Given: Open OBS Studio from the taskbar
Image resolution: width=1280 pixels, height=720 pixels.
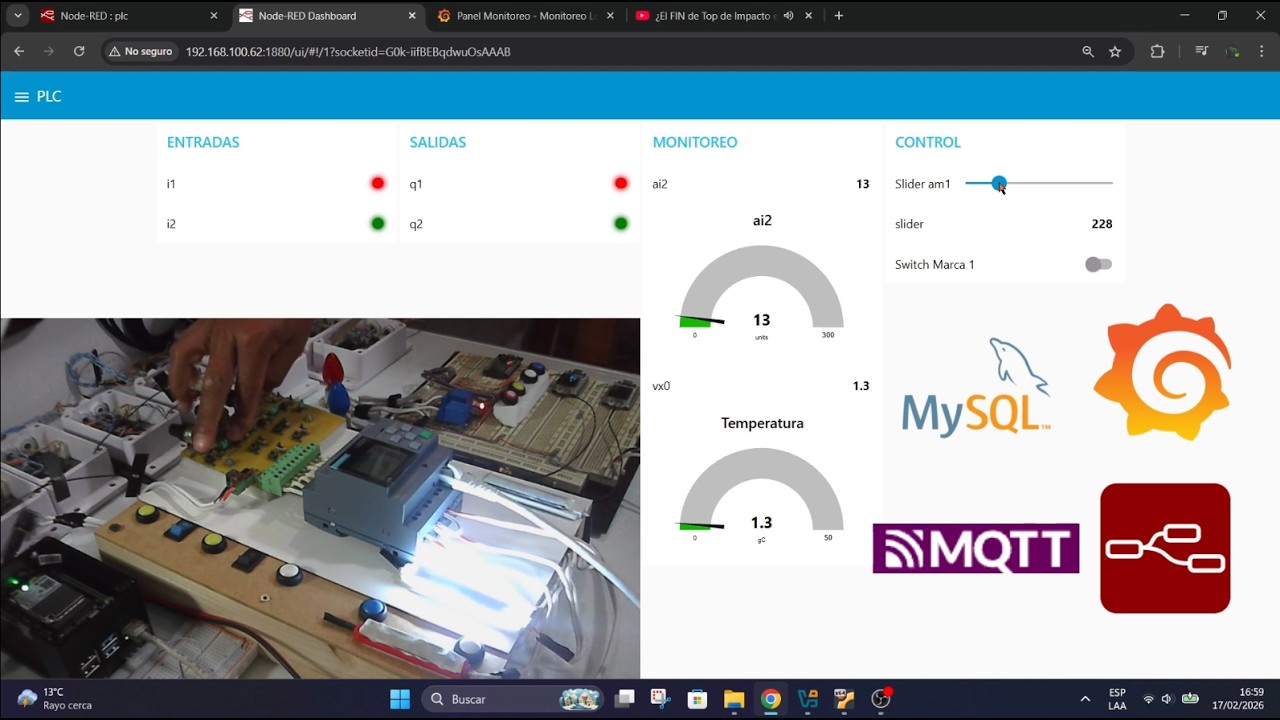Looking at the screenshot, I should pos(881,699).
